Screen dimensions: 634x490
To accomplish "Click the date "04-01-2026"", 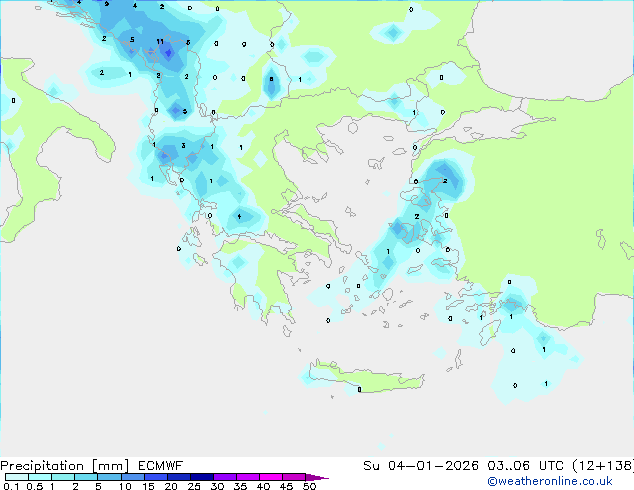I will point(433,466).
